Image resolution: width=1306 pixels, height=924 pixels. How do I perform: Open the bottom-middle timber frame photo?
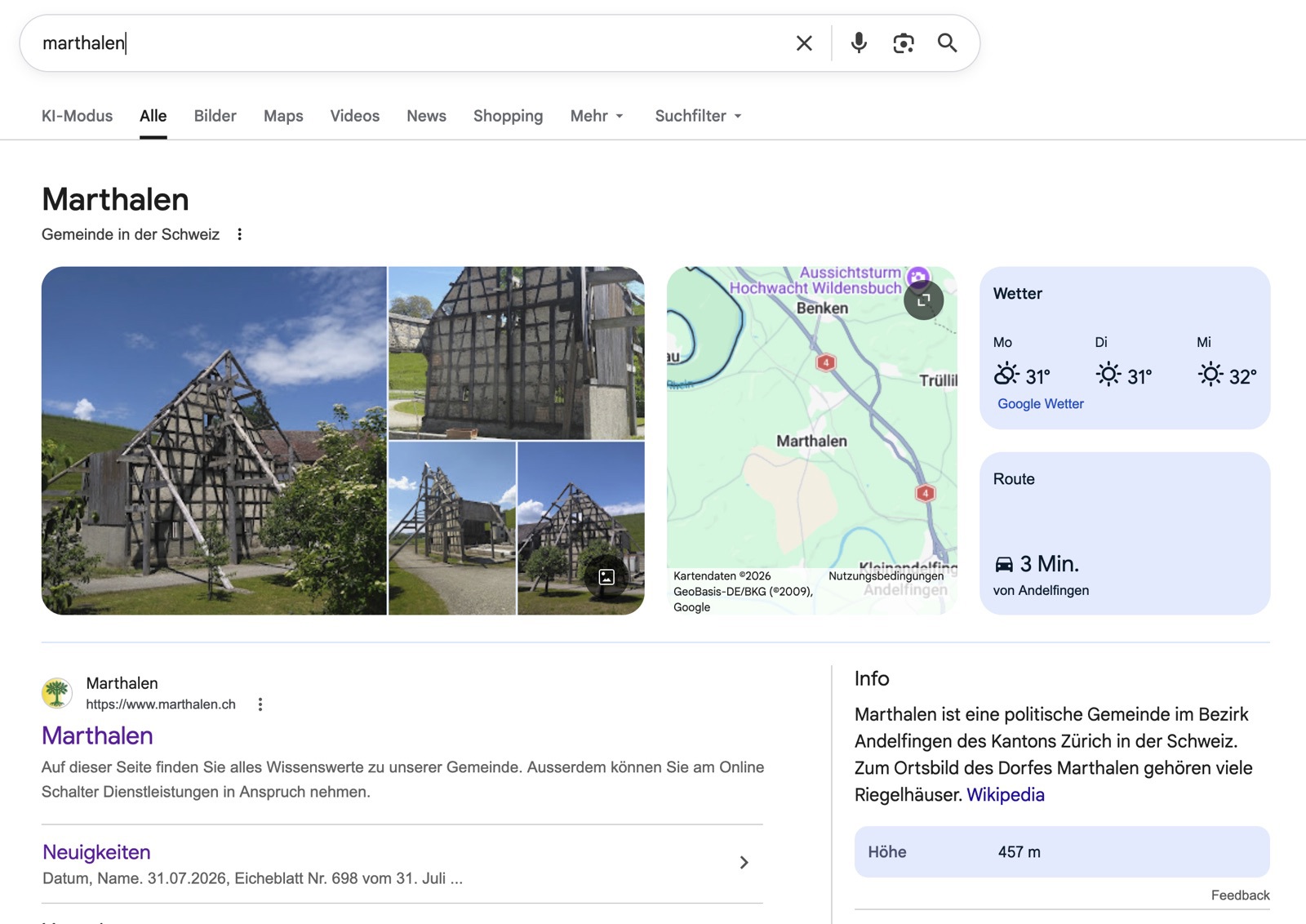click(x=452, y=528)
